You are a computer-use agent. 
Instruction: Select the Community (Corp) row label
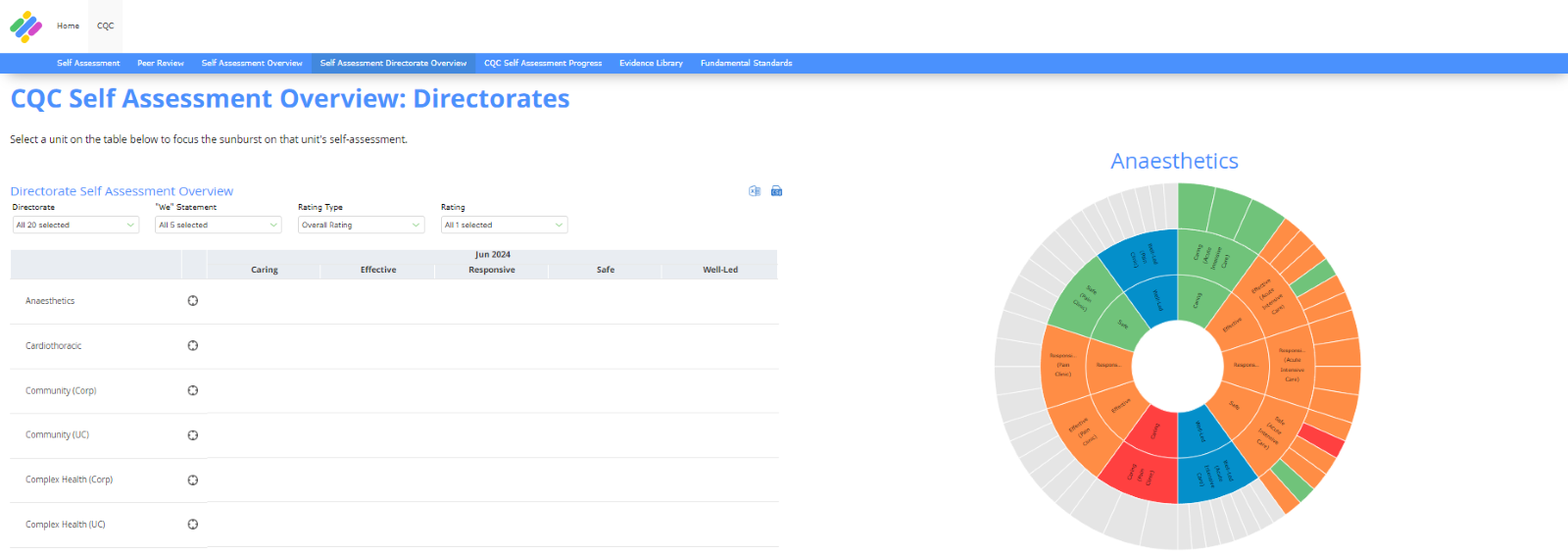click(61, 390)
